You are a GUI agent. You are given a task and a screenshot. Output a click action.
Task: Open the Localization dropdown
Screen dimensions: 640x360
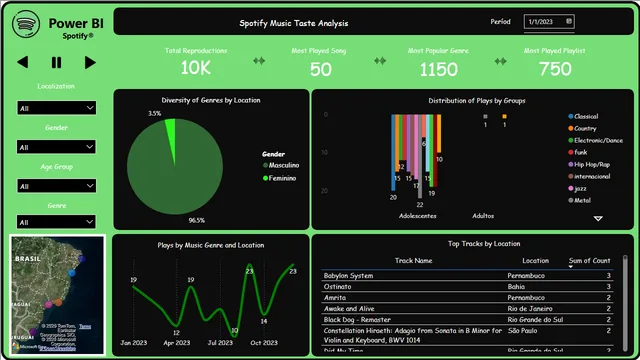click(56, 108)
